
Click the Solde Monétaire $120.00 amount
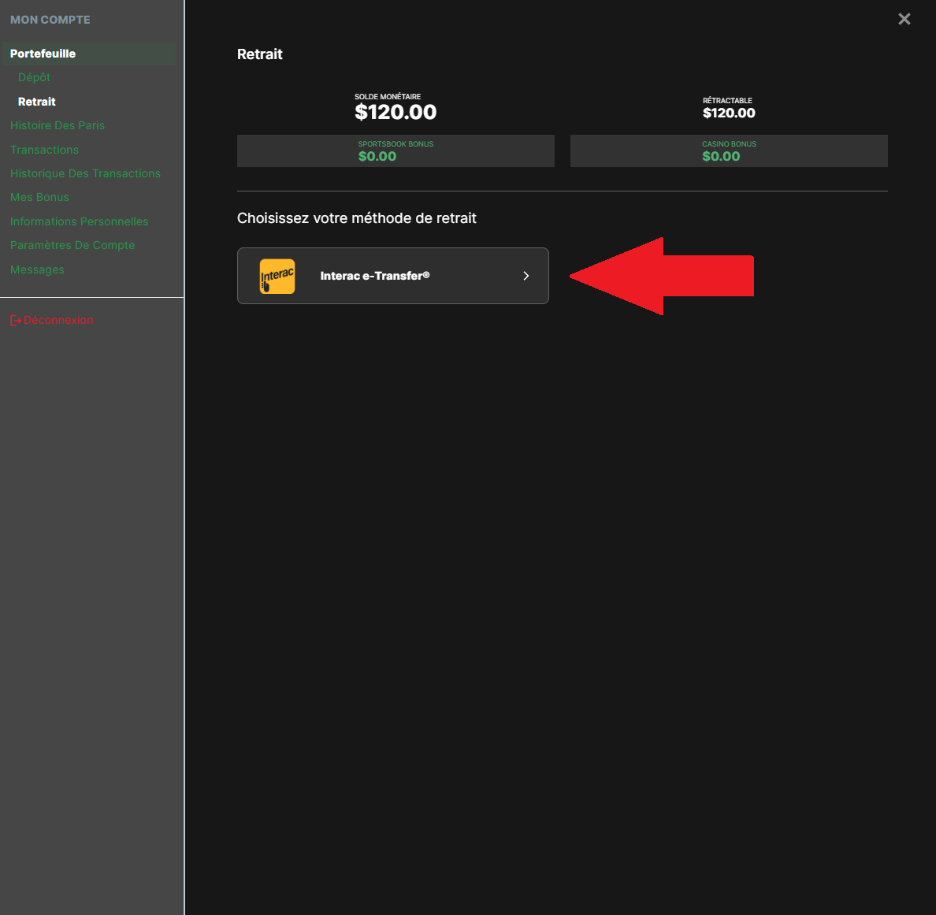tap(395, 112)
